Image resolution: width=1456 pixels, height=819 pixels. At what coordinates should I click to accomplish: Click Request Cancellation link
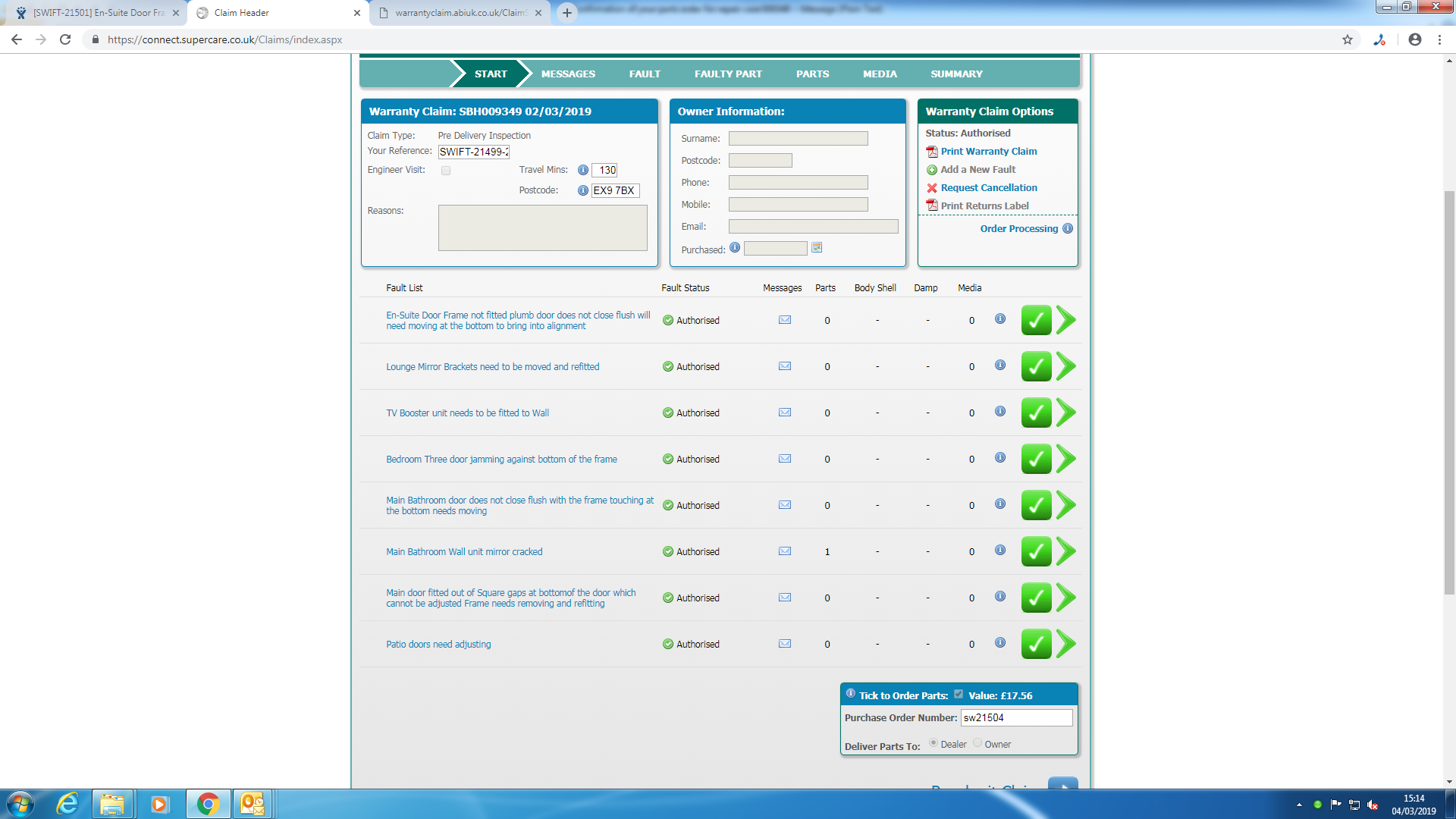pyautogui.click(x=988, y=188)
